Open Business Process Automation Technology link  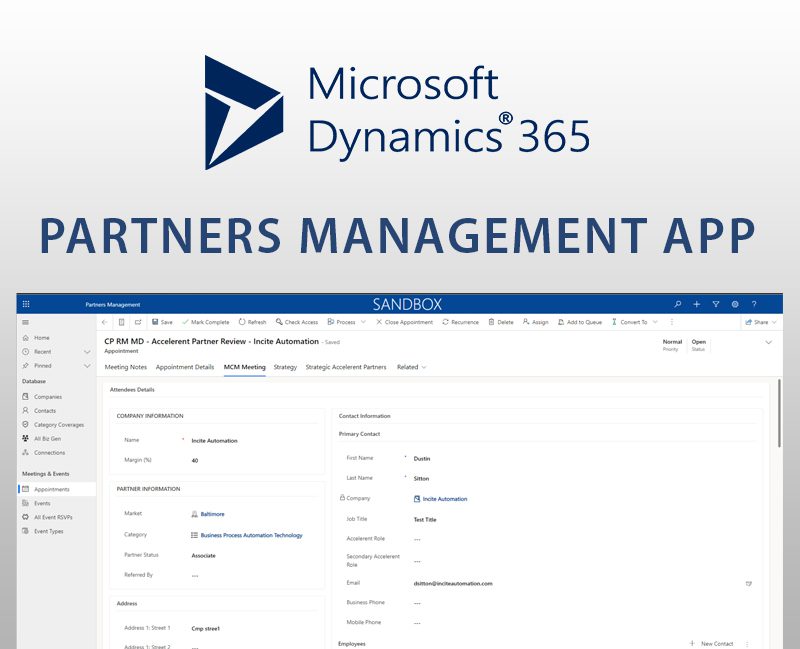252,535
